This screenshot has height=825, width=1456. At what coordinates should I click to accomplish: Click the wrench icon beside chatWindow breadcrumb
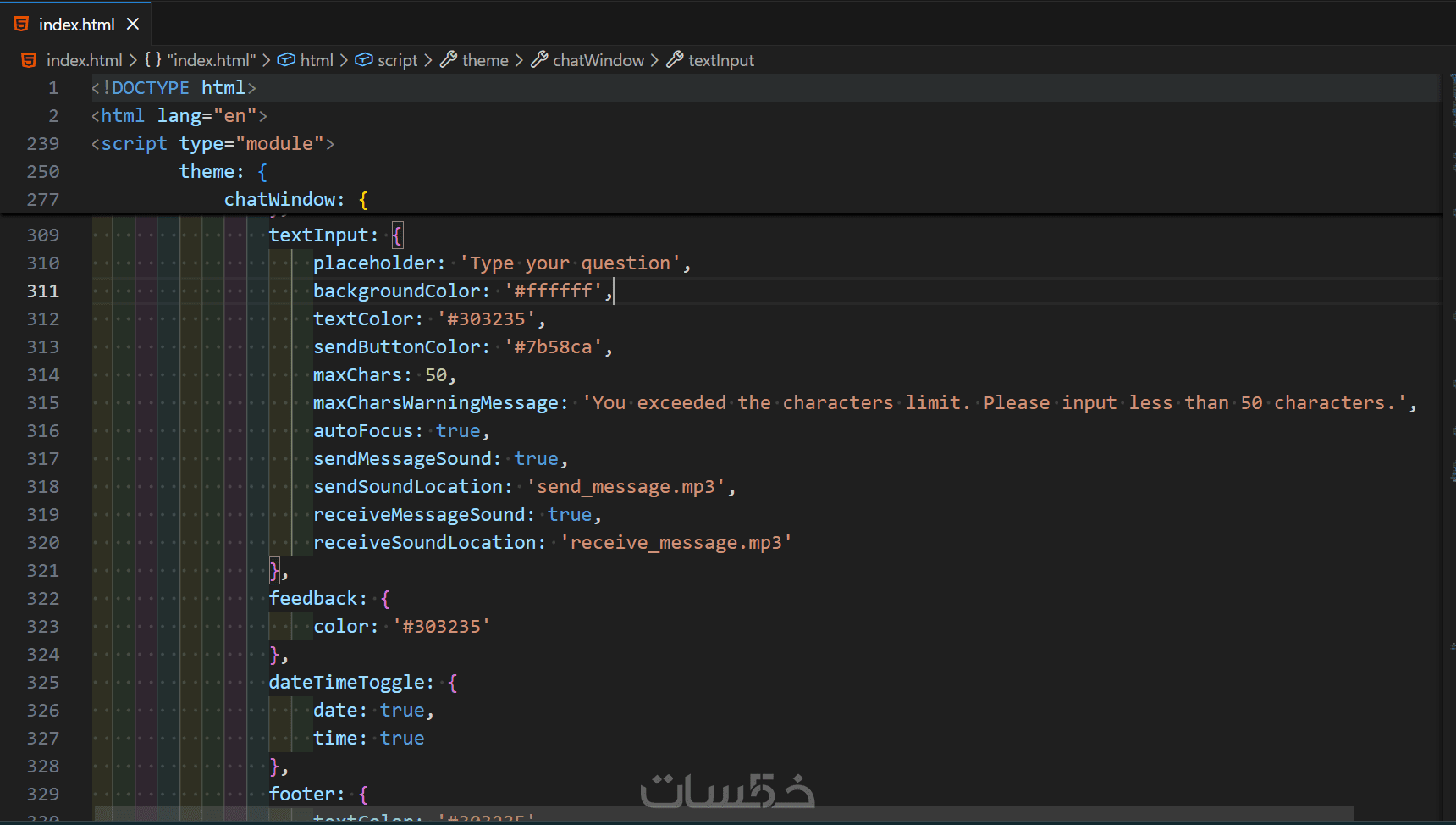pyautogui.click(x=539, y=60)
